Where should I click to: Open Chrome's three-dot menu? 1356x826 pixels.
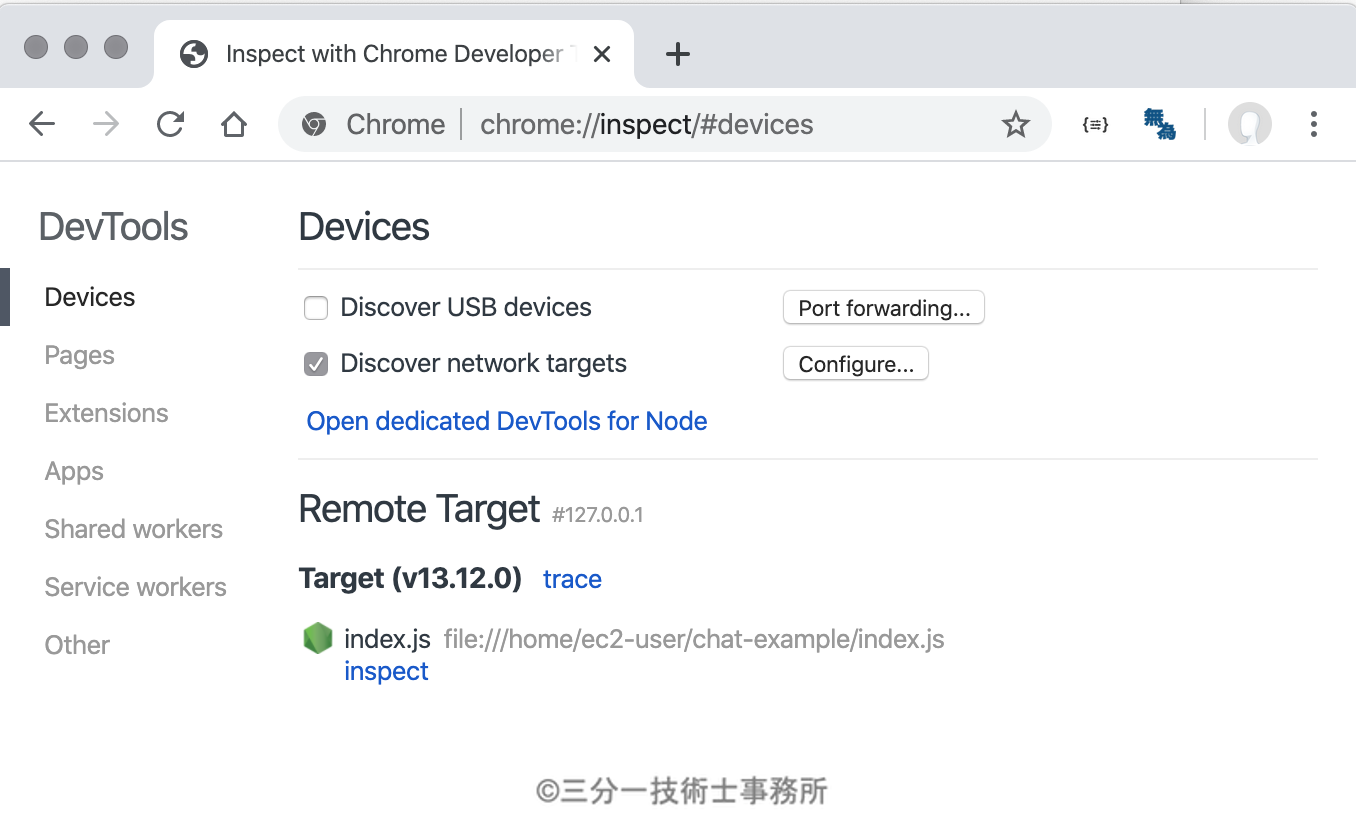(x=1314, y=124)
